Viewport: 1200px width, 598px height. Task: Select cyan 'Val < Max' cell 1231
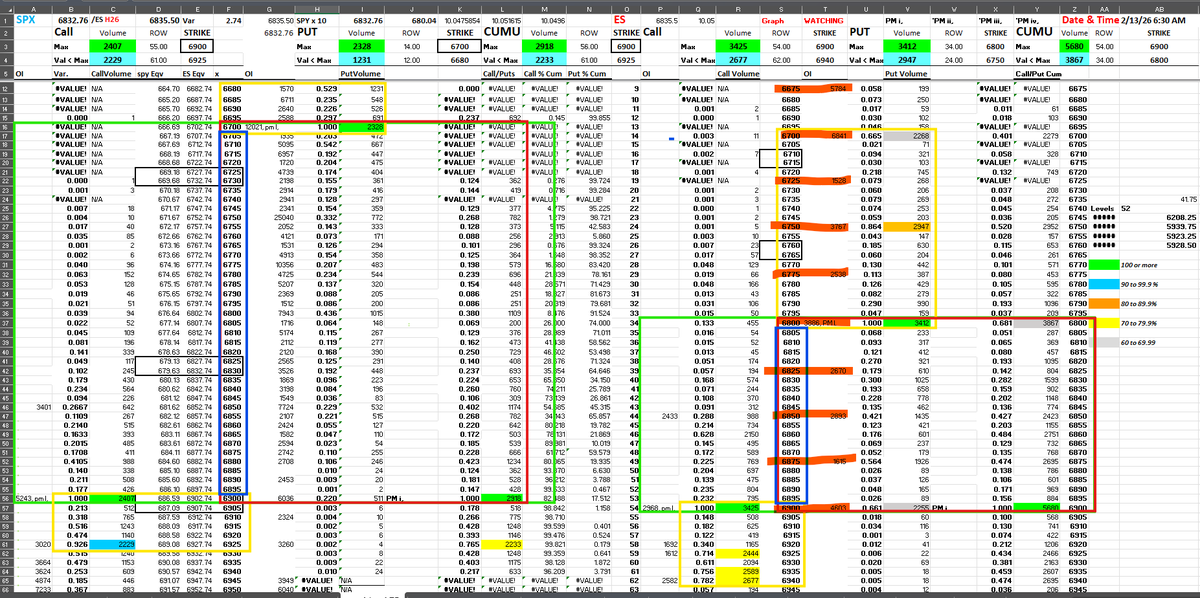[x=363, y=60]
